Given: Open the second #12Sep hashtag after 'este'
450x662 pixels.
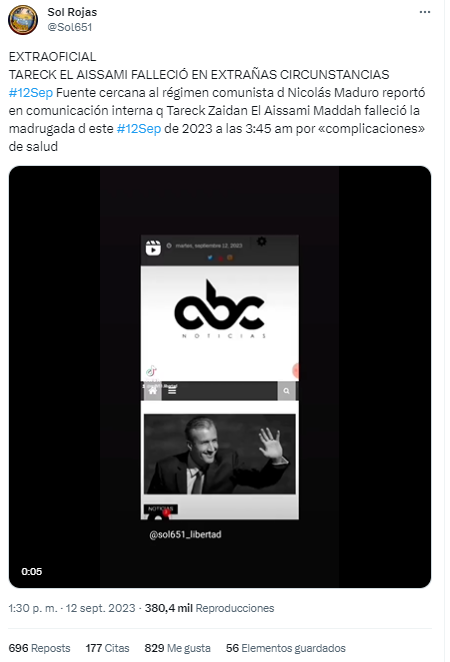Looking at the screenshot, I should point(139,128).
